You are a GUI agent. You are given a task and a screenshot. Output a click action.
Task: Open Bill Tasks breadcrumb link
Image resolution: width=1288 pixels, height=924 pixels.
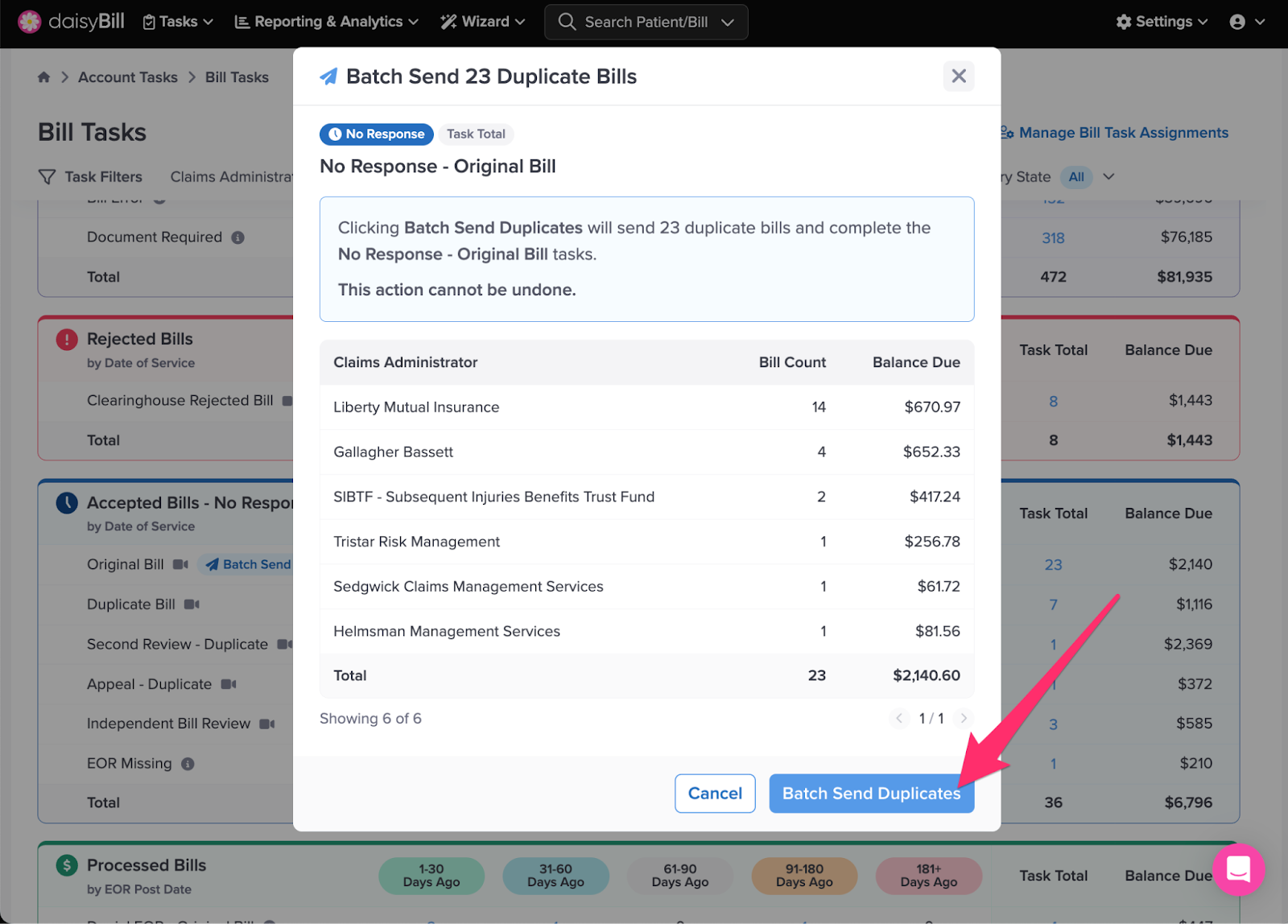point(237,77)
